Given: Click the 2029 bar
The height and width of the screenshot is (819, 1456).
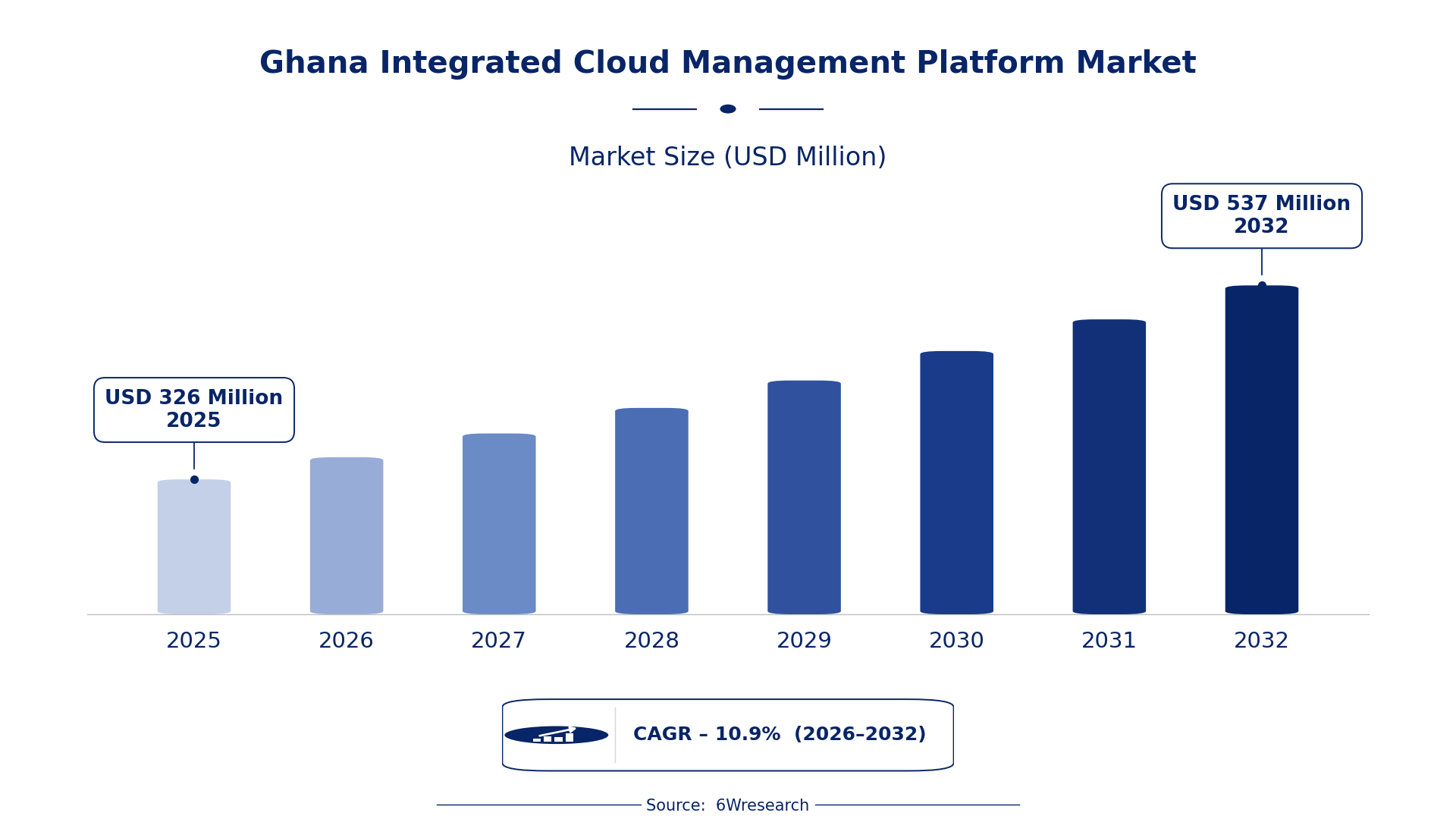Looking at the screenshot, I should [804, 497].
